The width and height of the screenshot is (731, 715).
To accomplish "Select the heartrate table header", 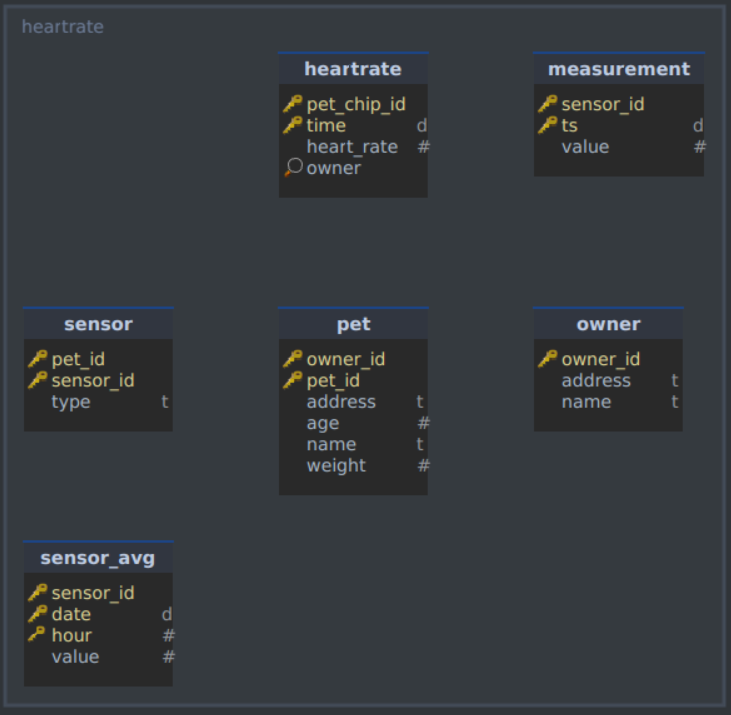I will click(x=353, y=69).
